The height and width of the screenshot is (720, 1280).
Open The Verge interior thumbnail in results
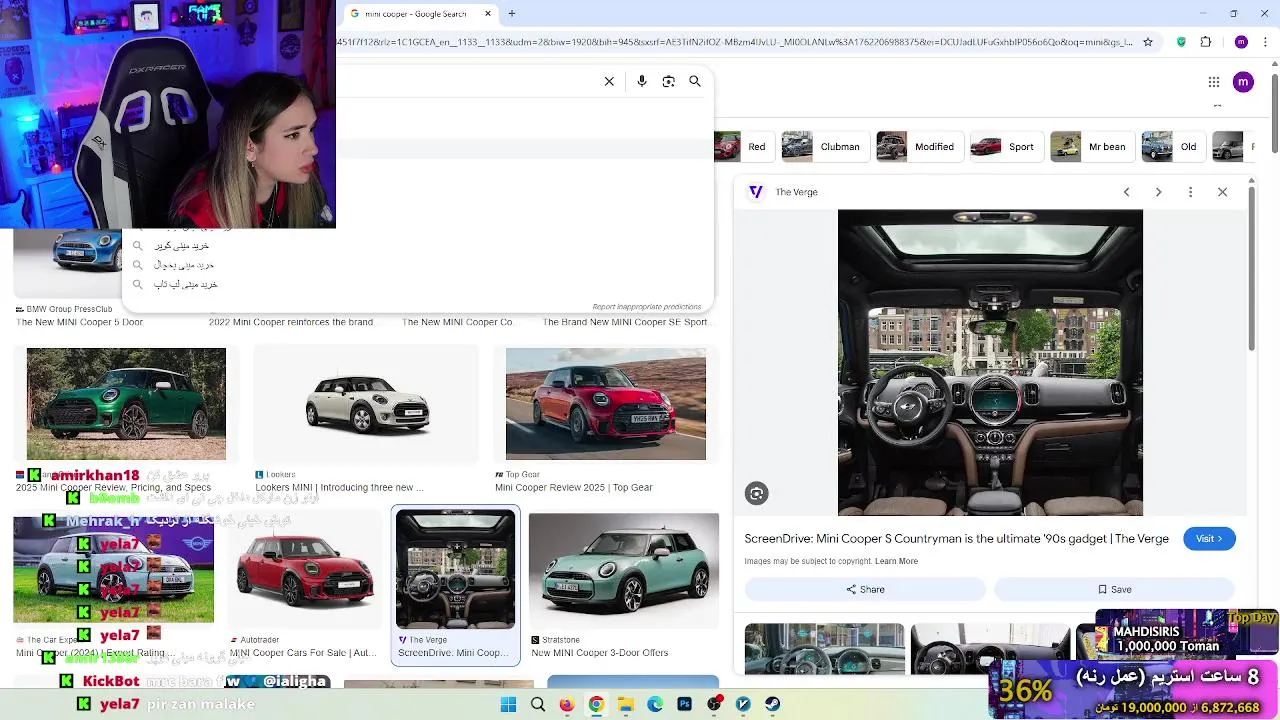coord(455,570)
